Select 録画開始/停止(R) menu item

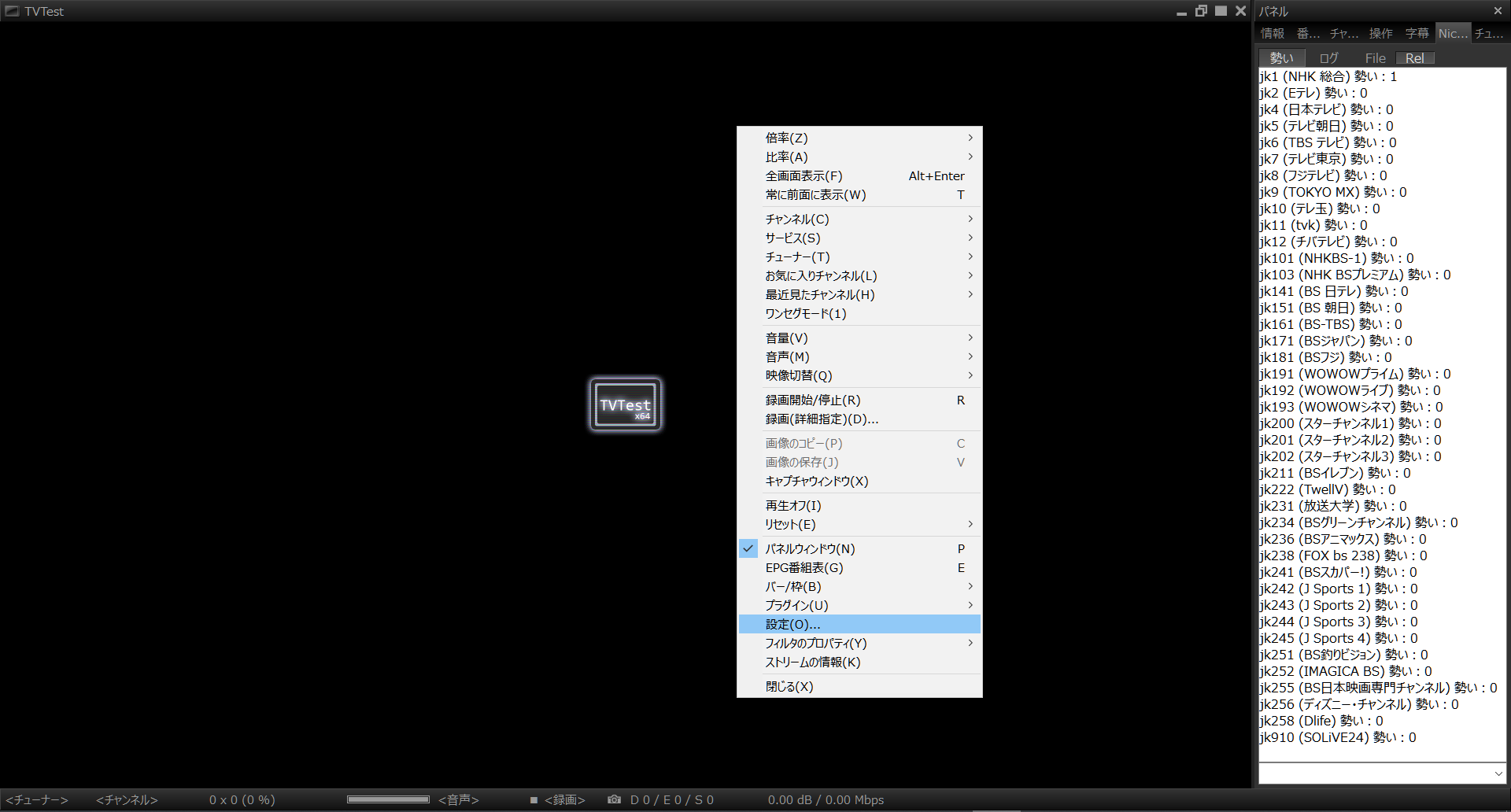tap(859, 400)
